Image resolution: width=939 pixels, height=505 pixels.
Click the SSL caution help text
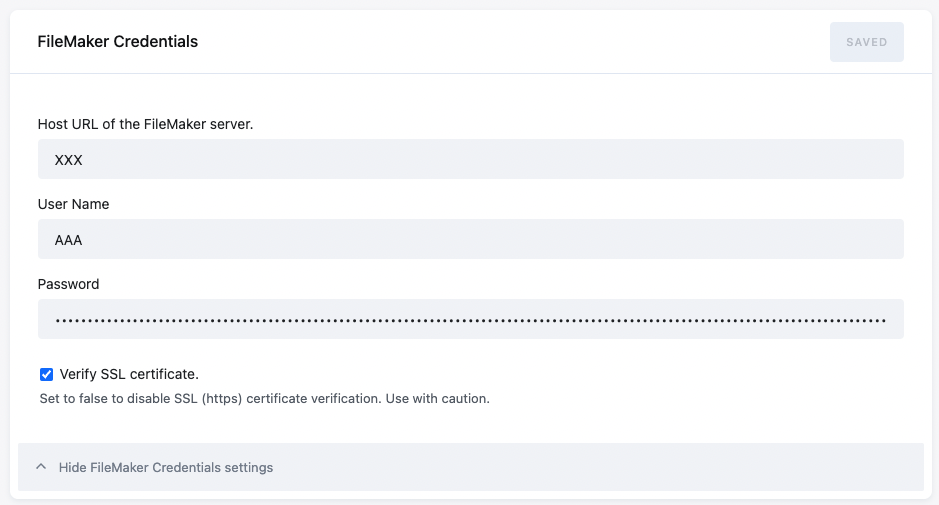(x=265, y=399)
